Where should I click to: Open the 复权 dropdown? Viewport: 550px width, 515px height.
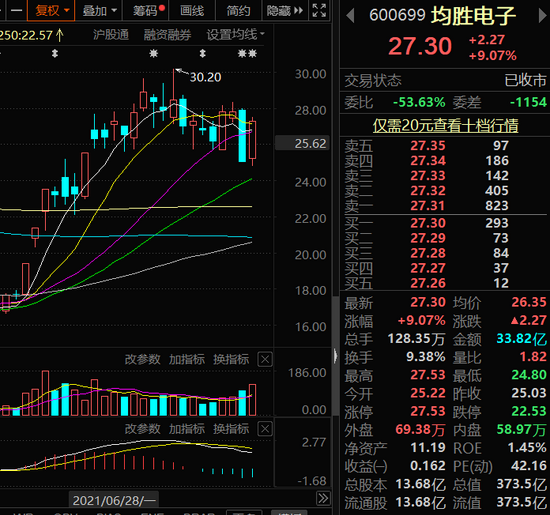point(51,11)
